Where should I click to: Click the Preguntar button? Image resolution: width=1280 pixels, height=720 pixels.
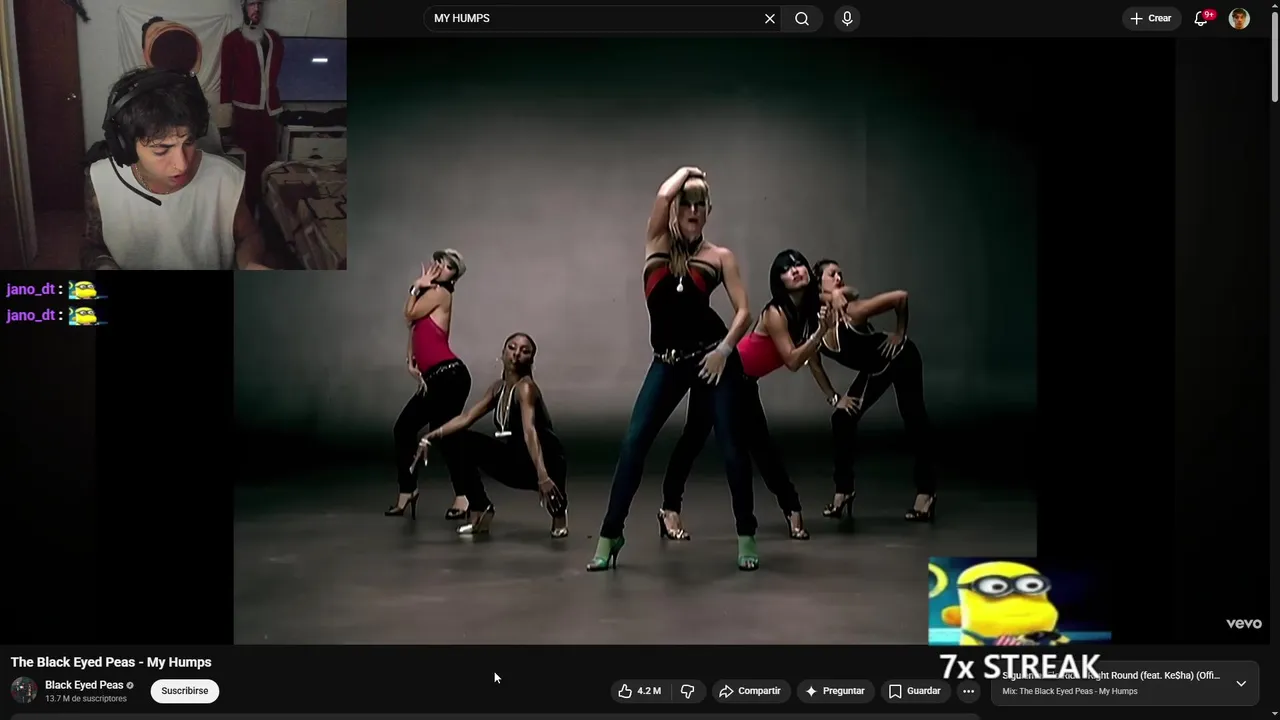click(835, 691)
